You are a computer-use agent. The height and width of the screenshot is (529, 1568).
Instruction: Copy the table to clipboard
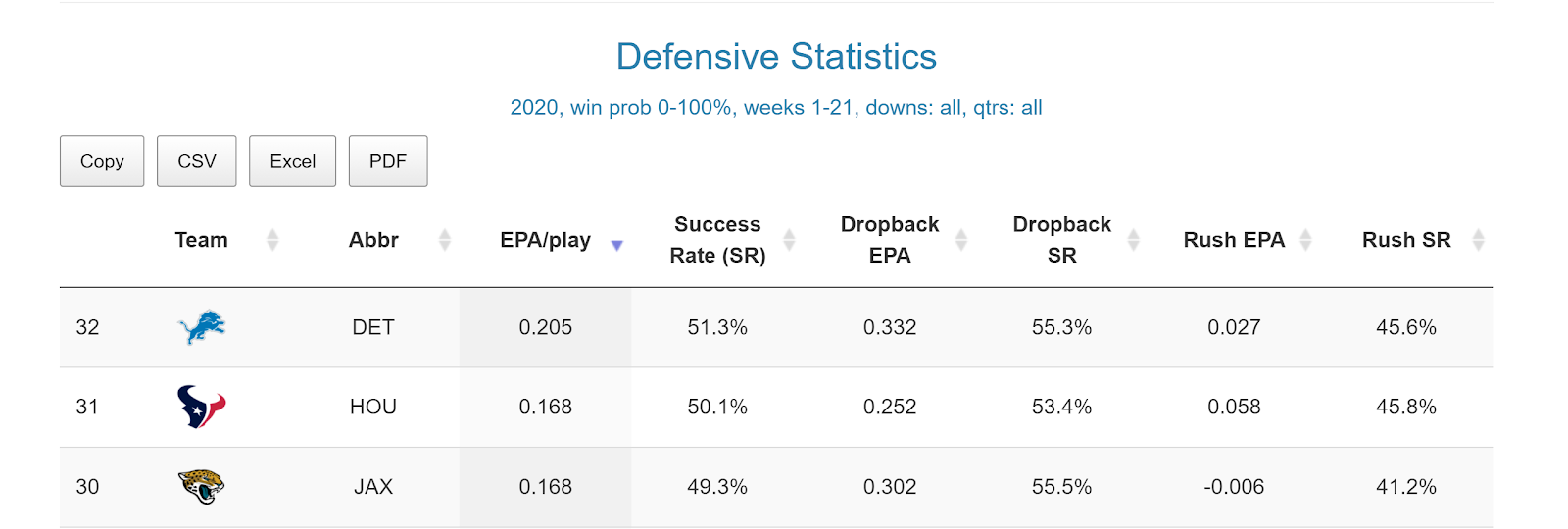102,161
